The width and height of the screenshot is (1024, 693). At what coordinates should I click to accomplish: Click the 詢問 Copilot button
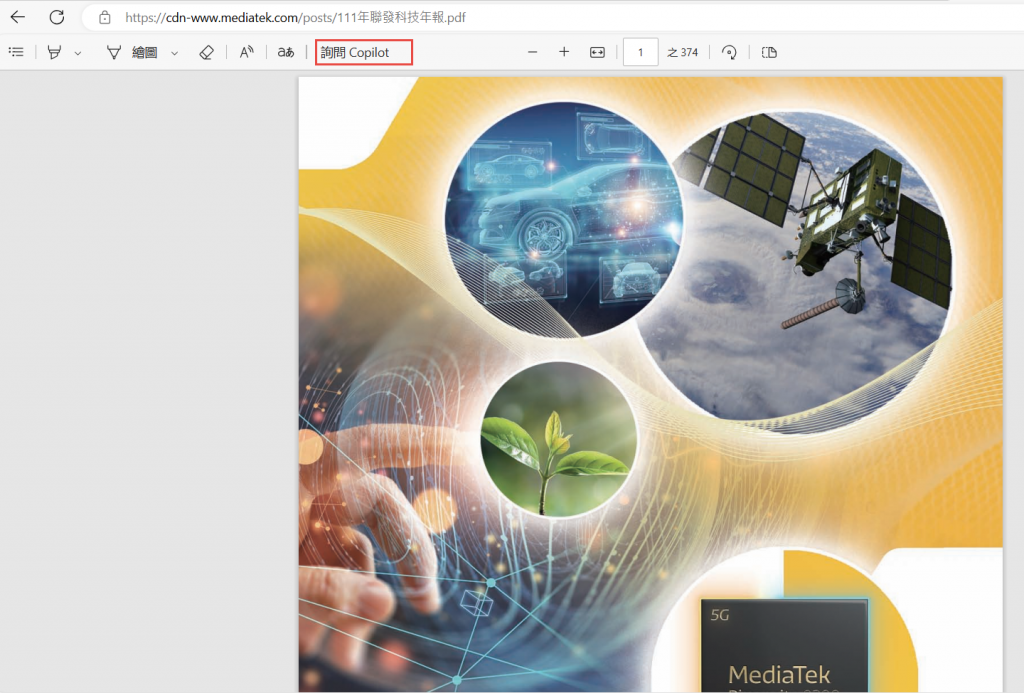pos(364,52)
